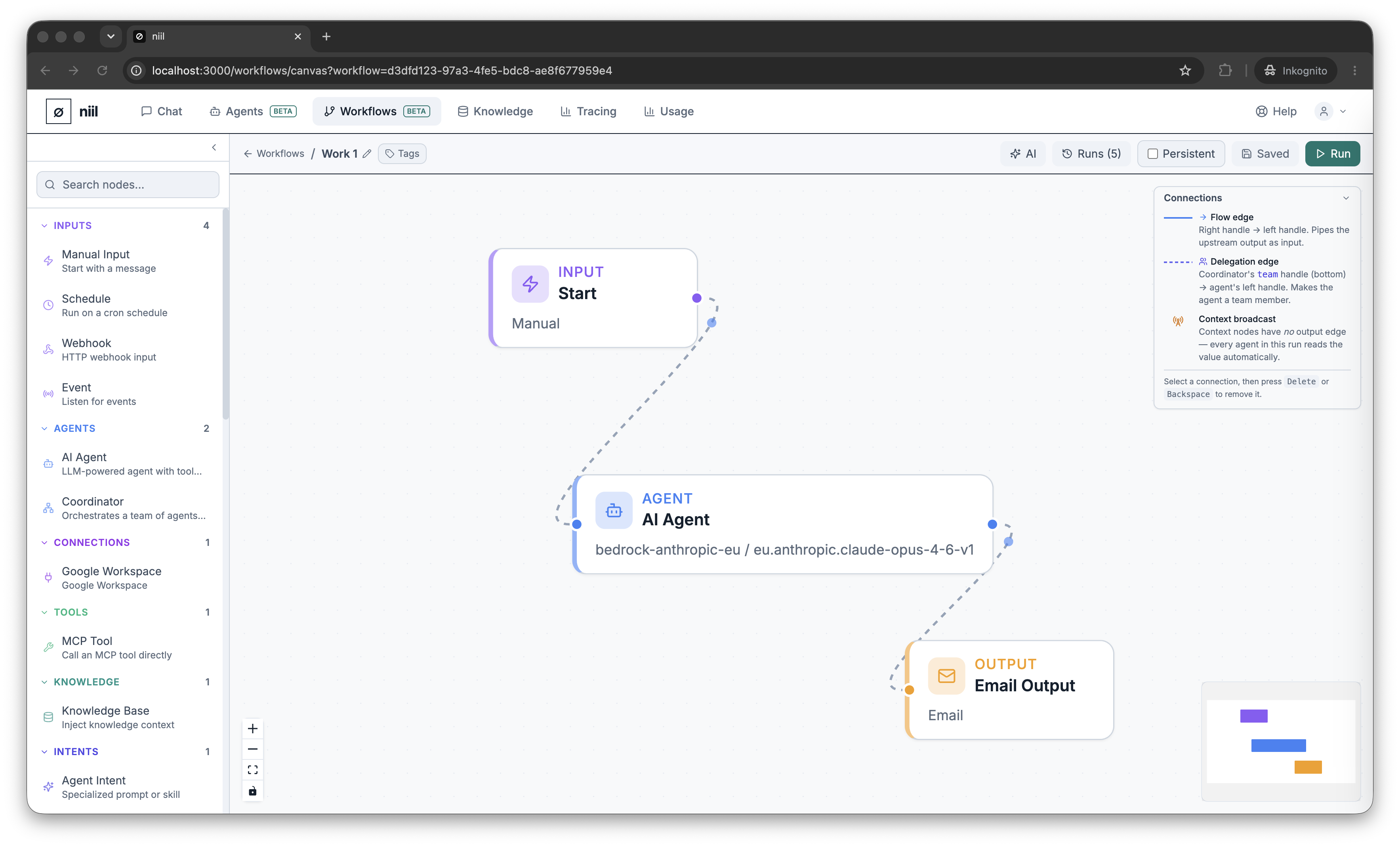Click the minimap preview
The width and height of the screenshot is (1400, 847).
pos(1281,741)
